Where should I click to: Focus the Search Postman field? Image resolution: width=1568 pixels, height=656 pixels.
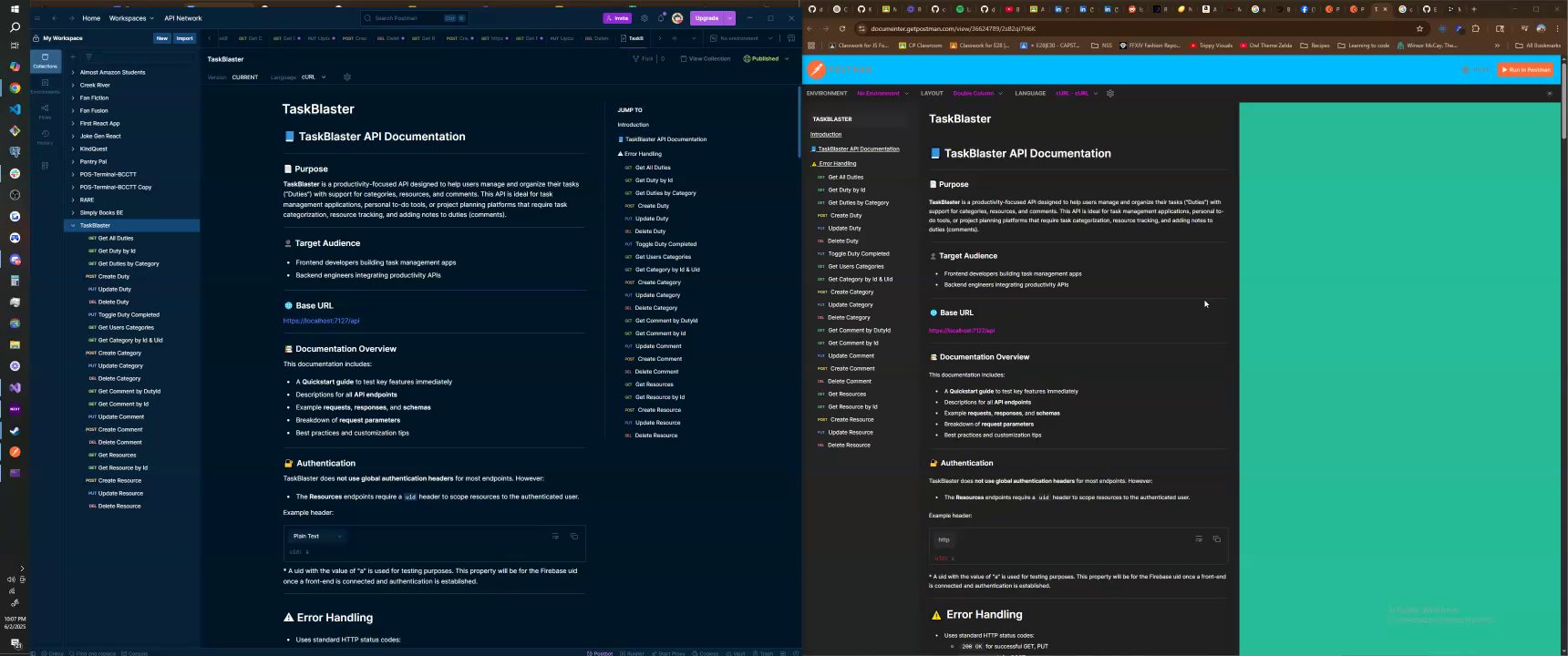tap(415, 18)
